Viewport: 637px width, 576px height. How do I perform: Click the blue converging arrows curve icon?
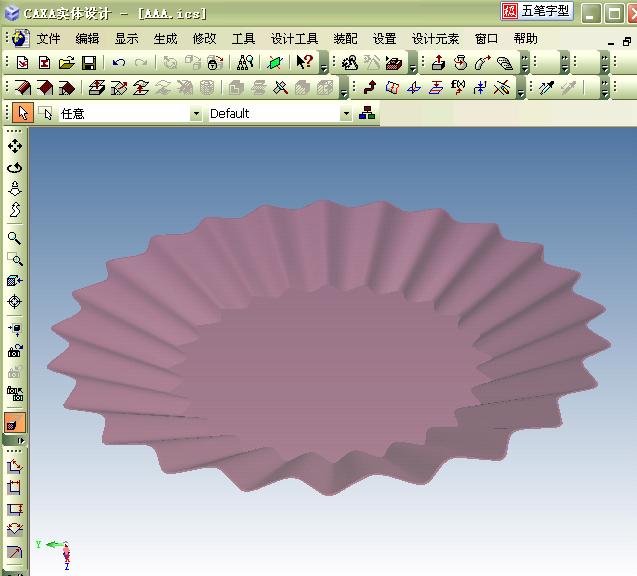(x=480, y=87)
